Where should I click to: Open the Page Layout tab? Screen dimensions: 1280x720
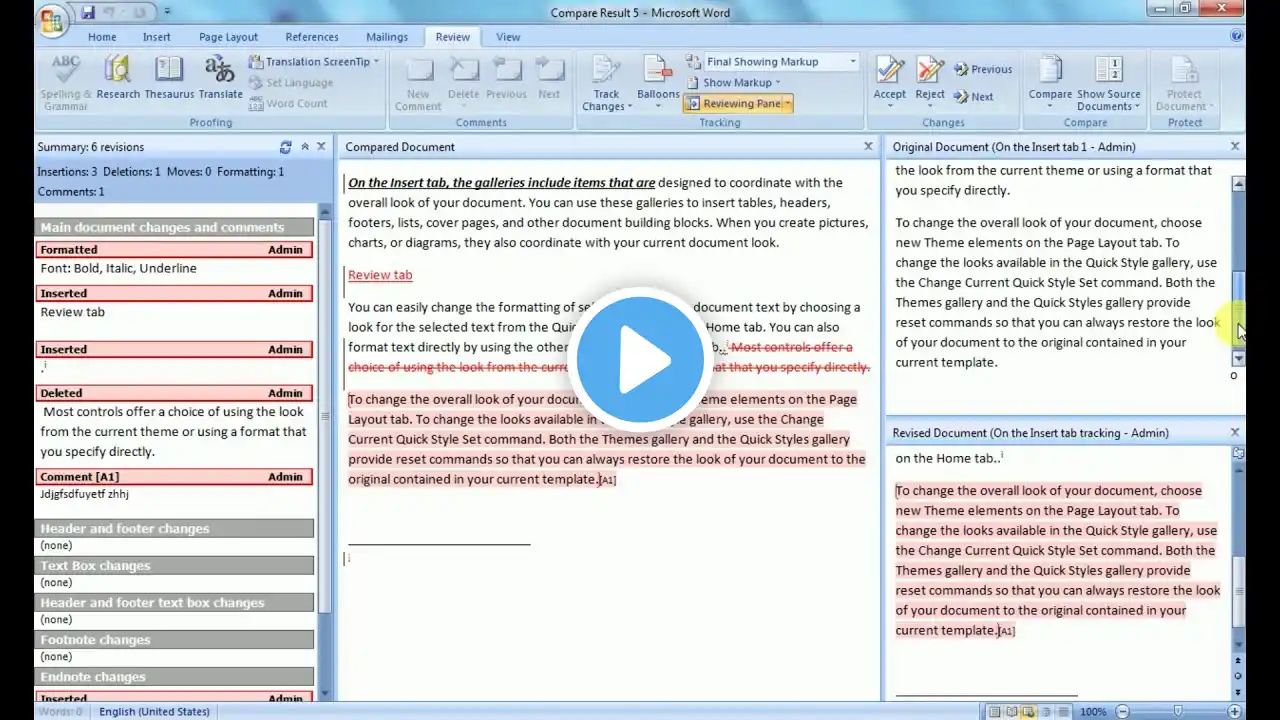tap(228, 37)
